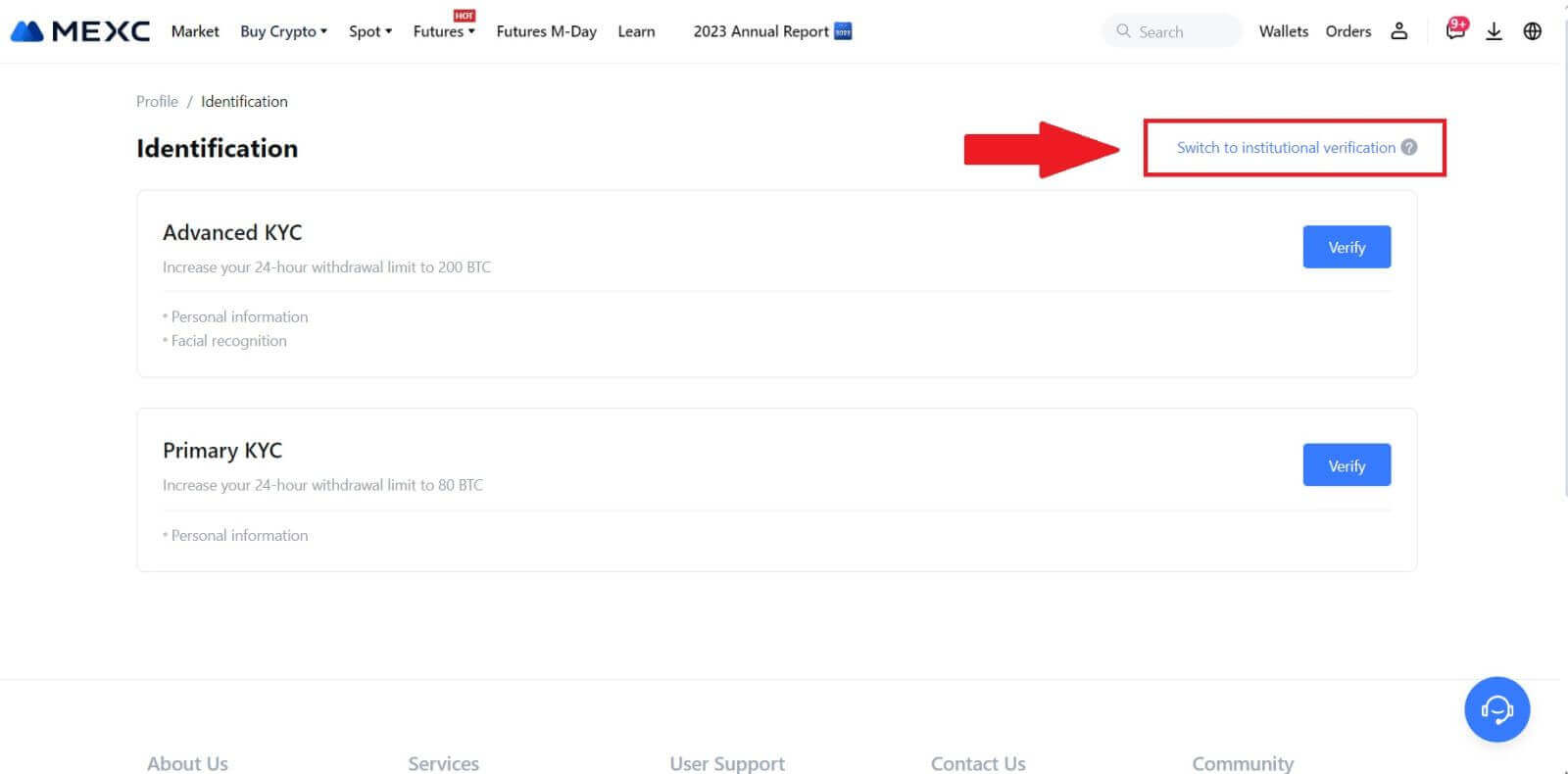
Task: Open the customer support chat bubble
Action: click(x=1496, y=709)
